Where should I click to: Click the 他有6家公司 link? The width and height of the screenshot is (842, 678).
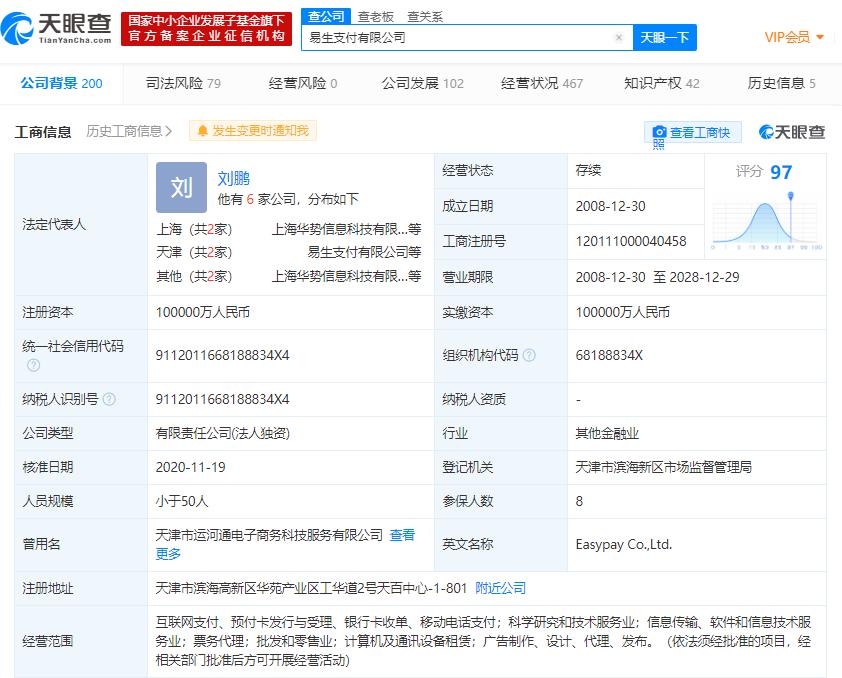click(x=253, y=198)
